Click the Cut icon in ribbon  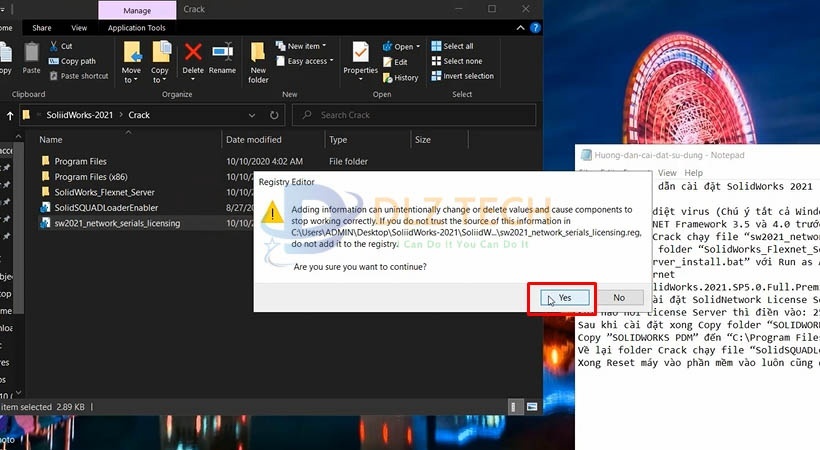[x=53, y=46]
